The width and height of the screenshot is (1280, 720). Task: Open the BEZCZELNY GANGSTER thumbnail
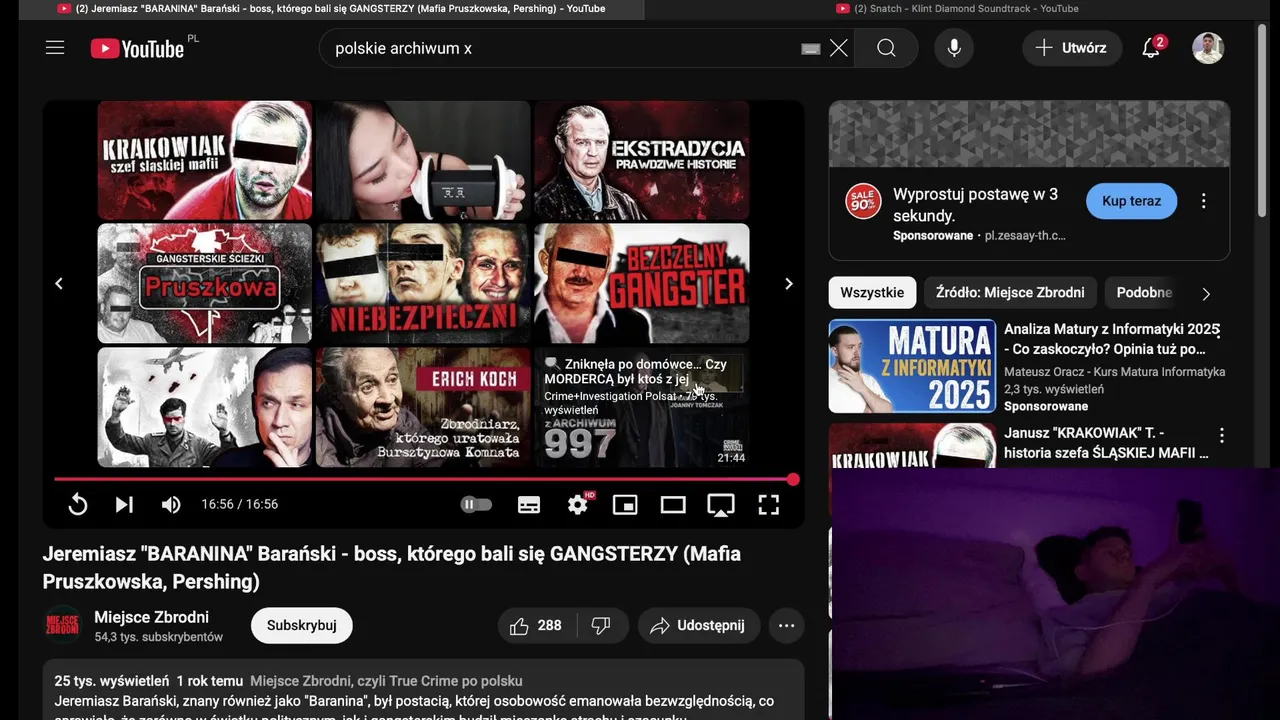[641, 283]
